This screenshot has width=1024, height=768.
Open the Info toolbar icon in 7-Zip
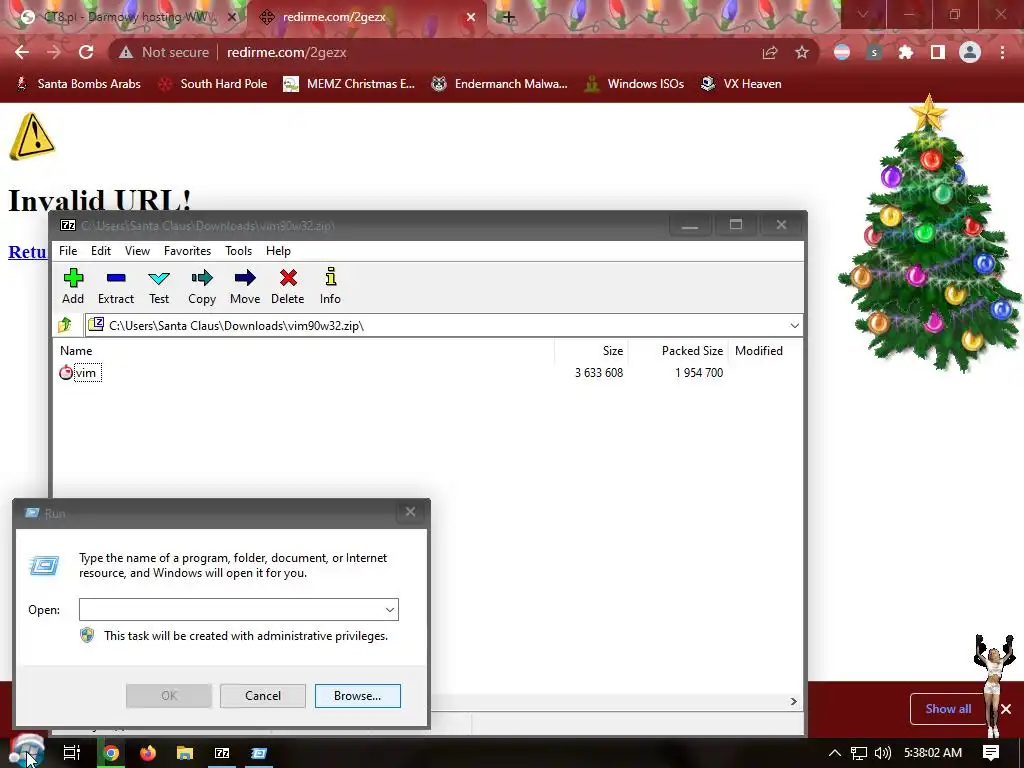pos(330,286)
